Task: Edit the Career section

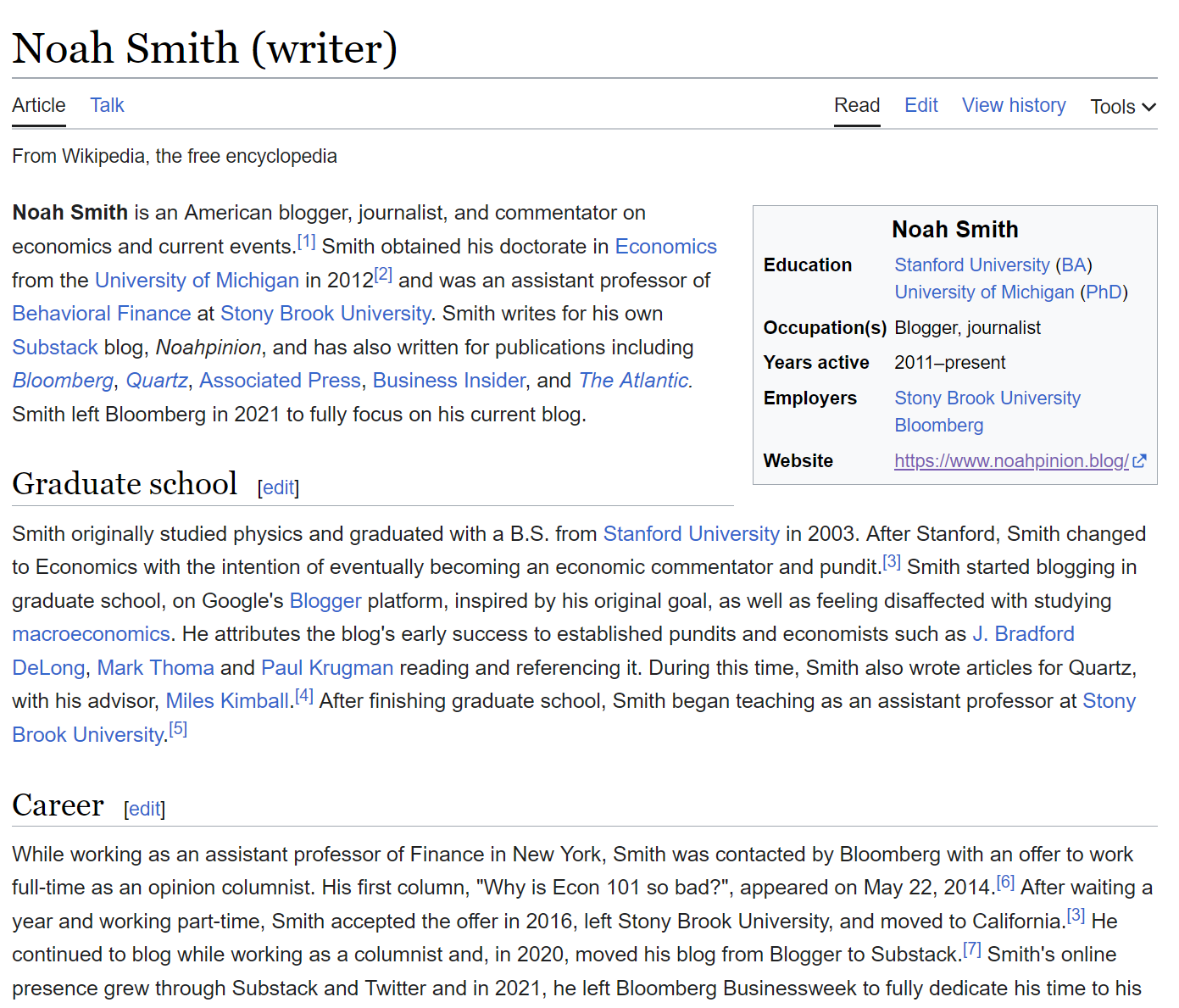Action: (144, 809)
